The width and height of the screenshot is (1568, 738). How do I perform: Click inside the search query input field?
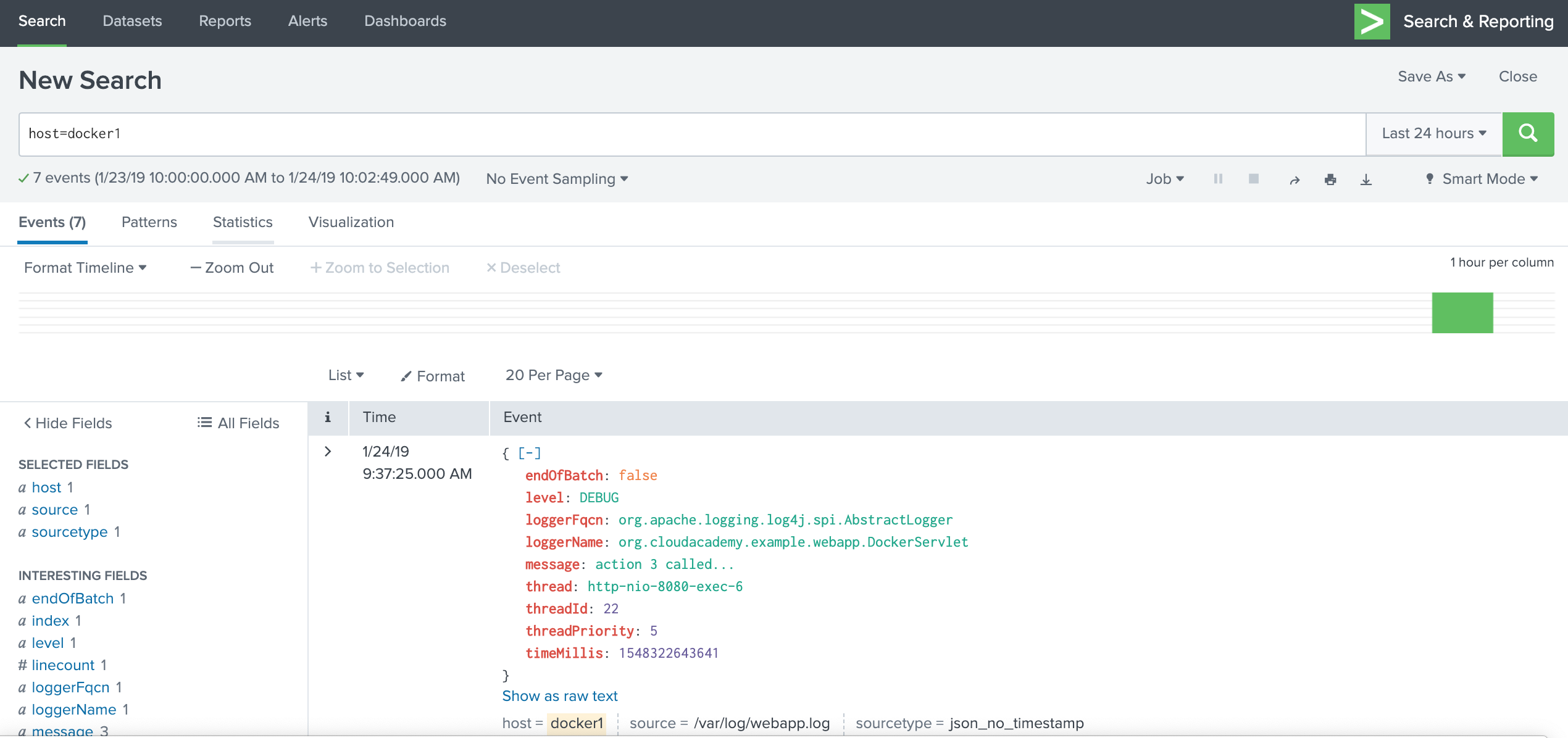tap(370, 133)
